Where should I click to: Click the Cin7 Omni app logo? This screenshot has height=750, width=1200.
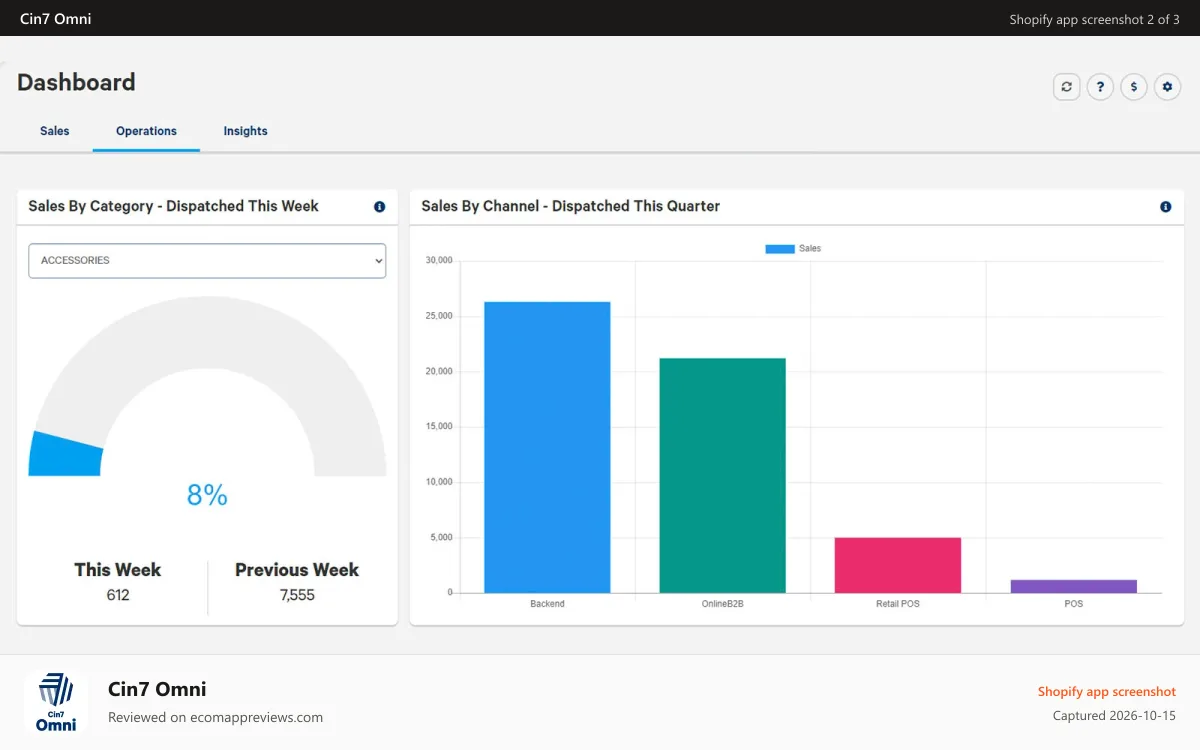coord(56,702)
